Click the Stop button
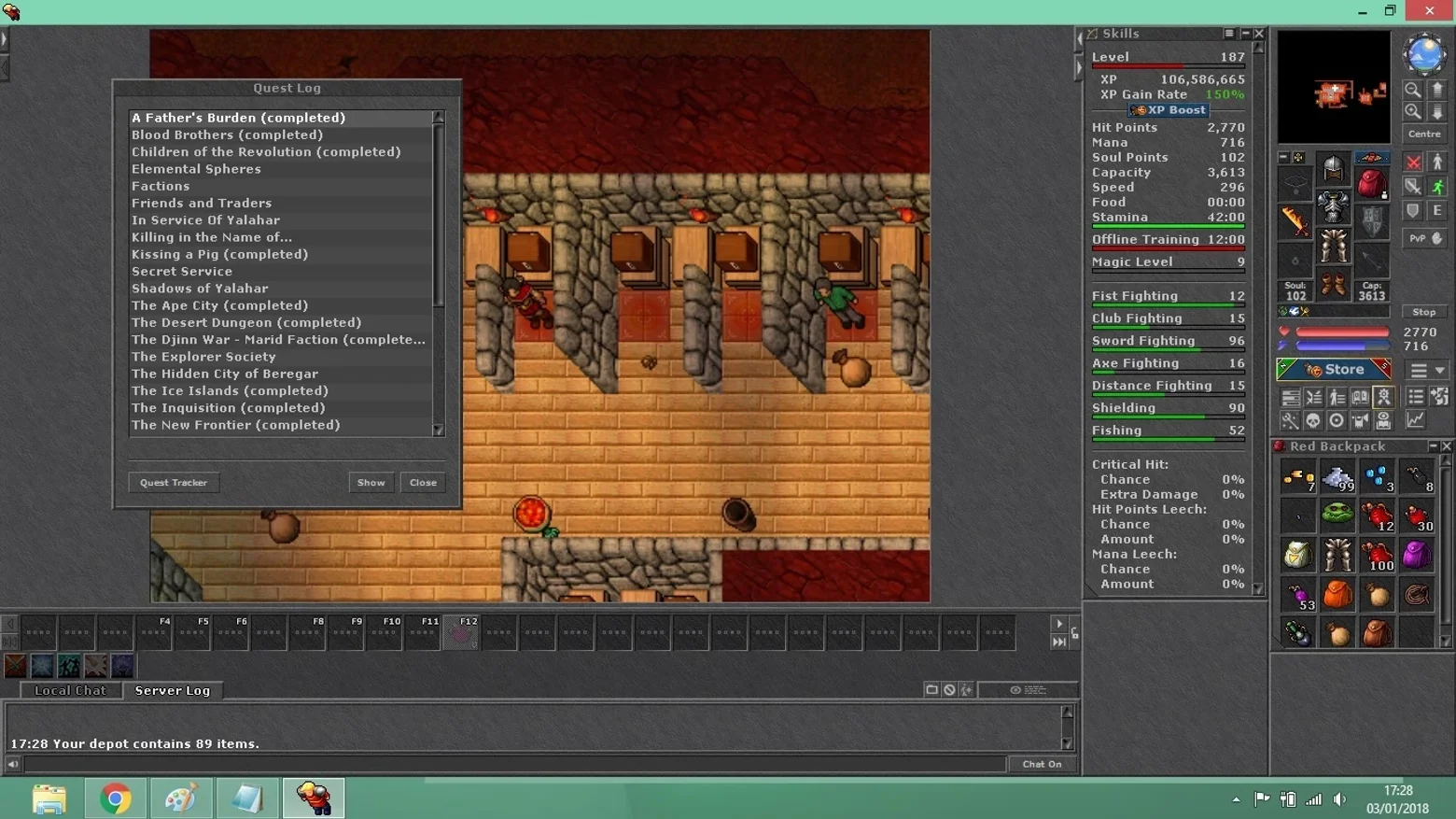1456x819 pixels. [x=1424, y=312]
